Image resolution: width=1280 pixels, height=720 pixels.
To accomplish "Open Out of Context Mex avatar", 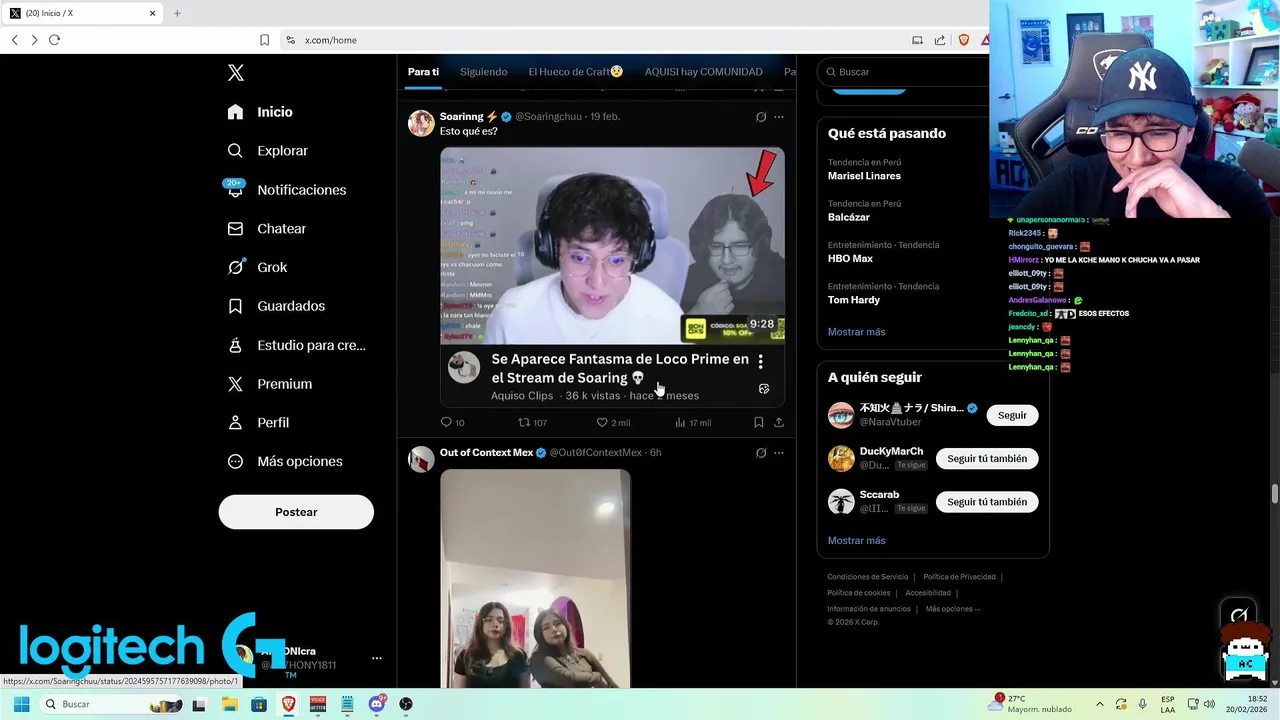I will 421,459.
